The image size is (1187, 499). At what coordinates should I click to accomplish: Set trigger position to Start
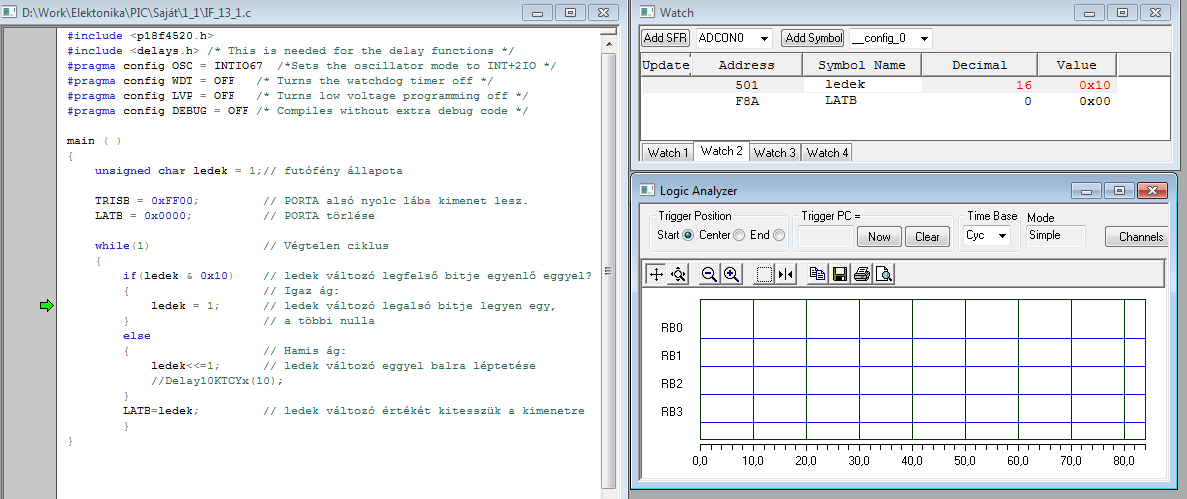pyautogui.click(x=688, y=235)
